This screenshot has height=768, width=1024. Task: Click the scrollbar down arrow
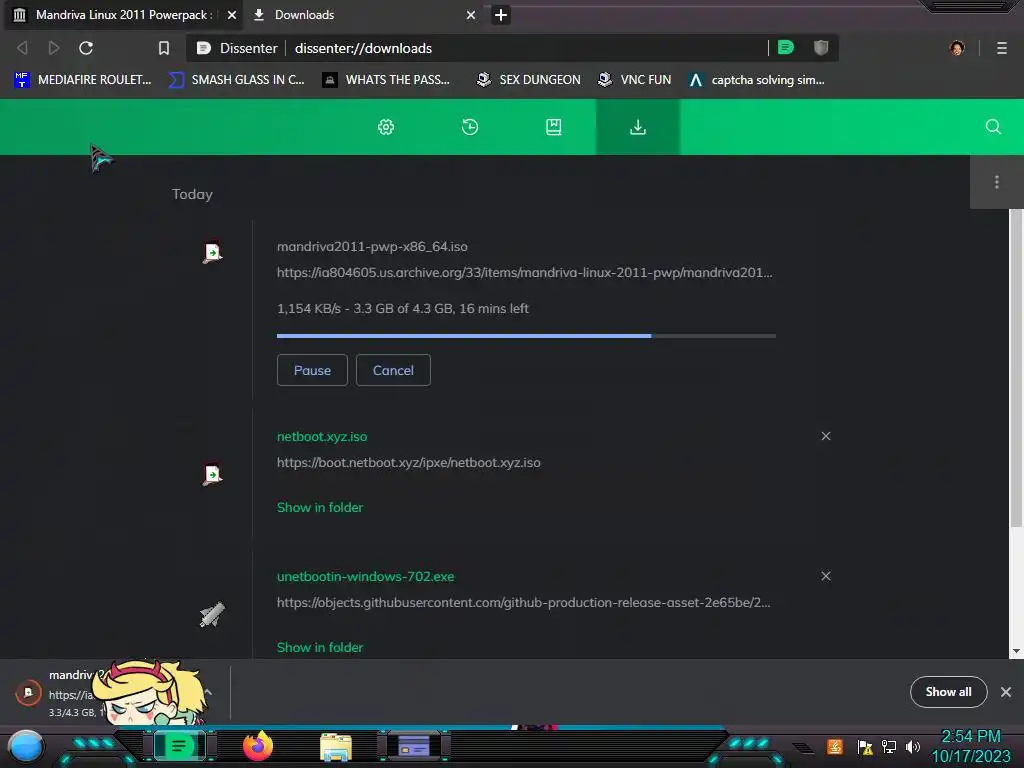click(x=1016, y=651)
